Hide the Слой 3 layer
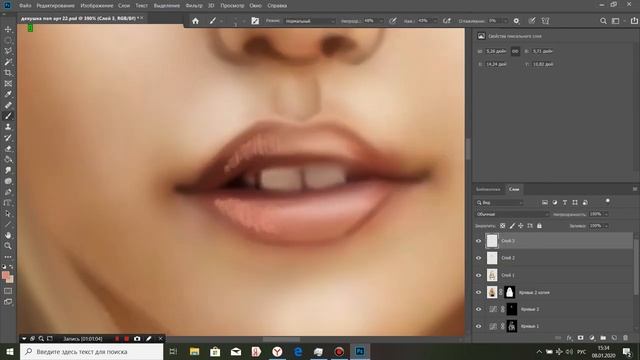 click(x=478, y=241)
